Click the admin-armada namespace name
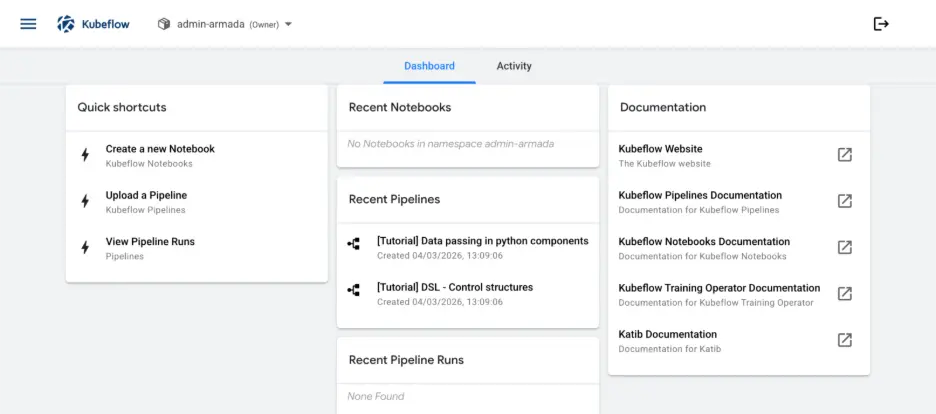Image resolution: width=936 pixels, height=414 pixels. pos(211,24)
